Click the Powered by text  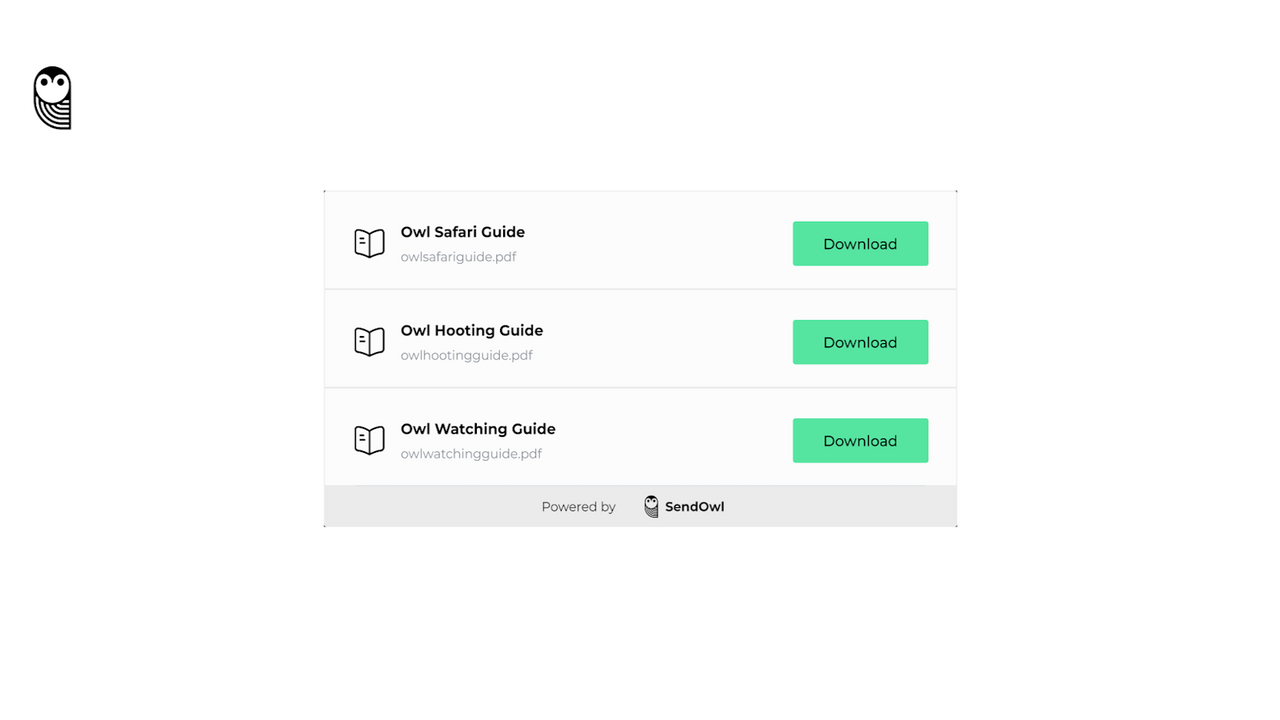point(578,506)
